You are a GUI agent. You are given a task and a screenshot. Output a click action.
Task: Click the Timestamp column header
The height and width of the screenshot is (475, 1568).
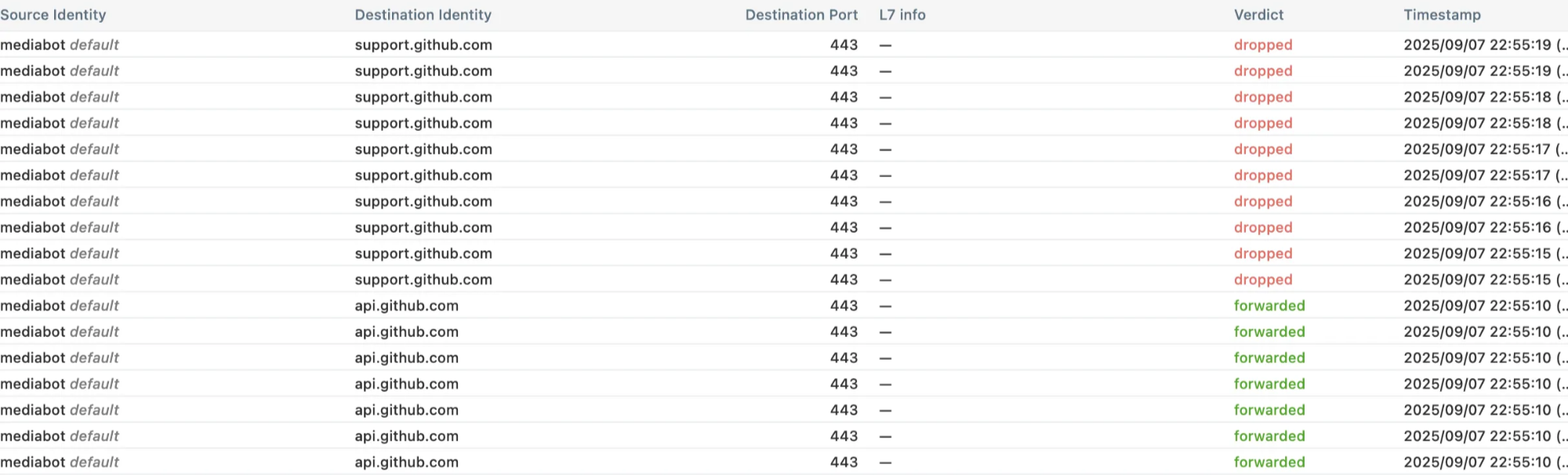click(1442, 15)
